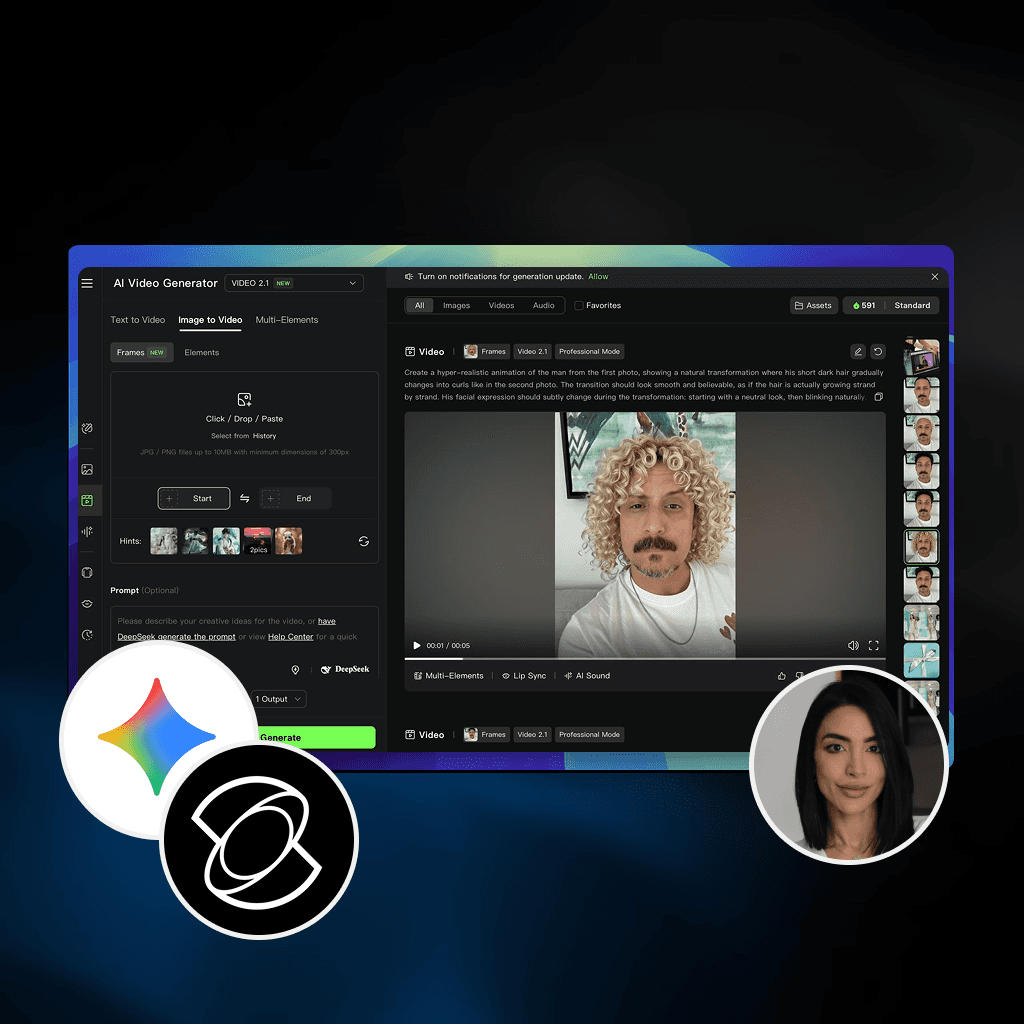Image resolution: width=1024 pixels, height=1024 pixels.
Task: Open the swirl-shaped icon in left sidebar
Action: 87,428
